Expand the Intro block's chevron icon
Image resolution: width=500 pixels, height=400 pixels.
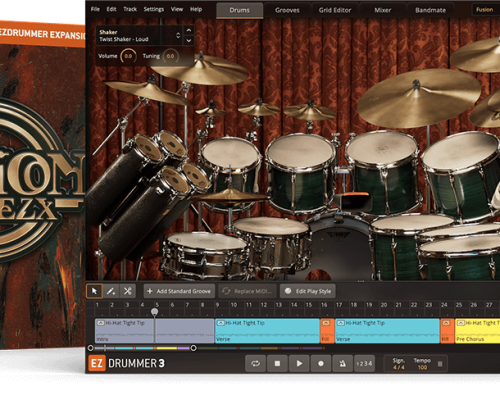click(100, 323)
